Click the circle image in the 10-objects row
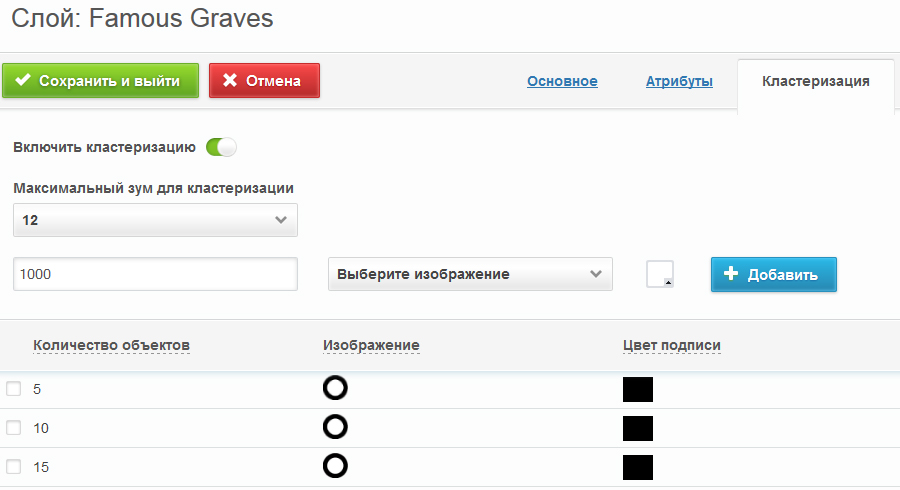The width and height of the screenshot is (900, 490). pos(336,427)
